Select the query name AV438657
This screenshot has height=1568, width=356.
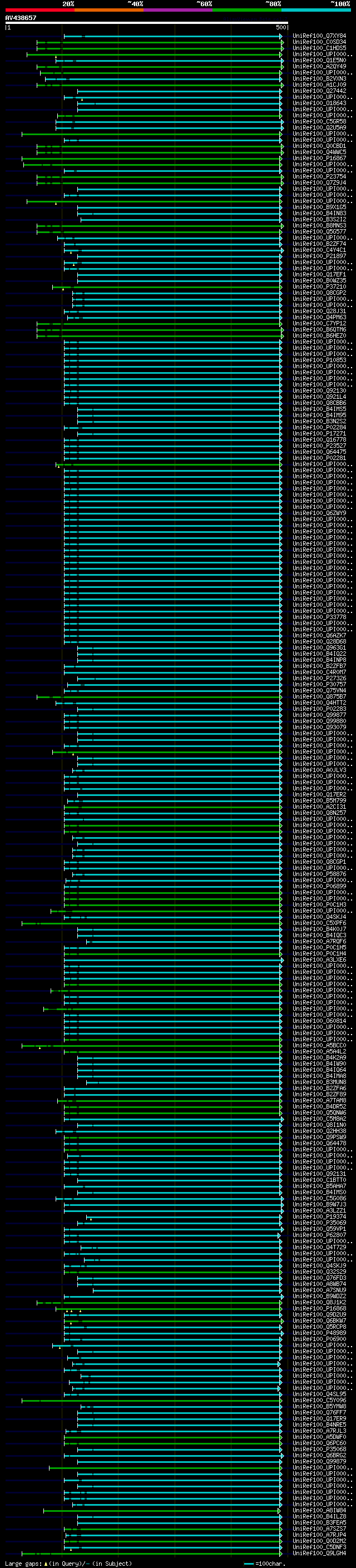[x=21, y=18]
